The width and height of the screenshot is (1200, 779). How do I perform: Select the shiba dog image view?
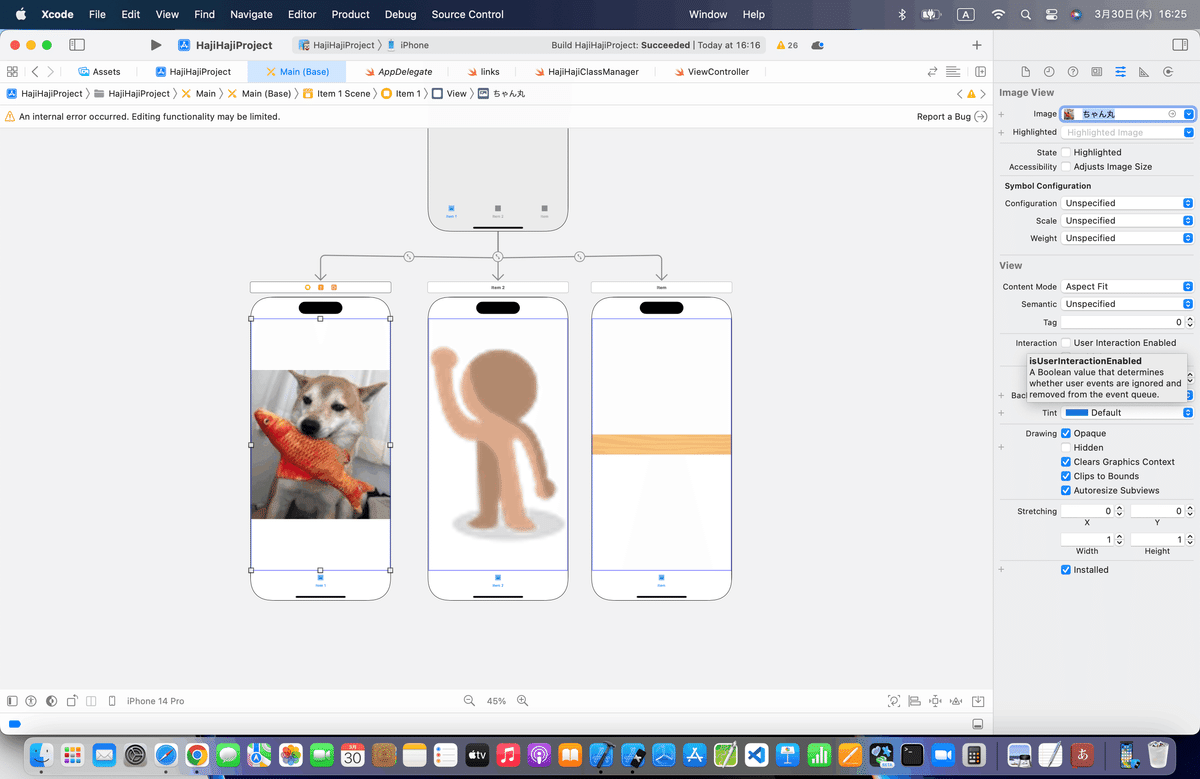click(x=320, y=444)
